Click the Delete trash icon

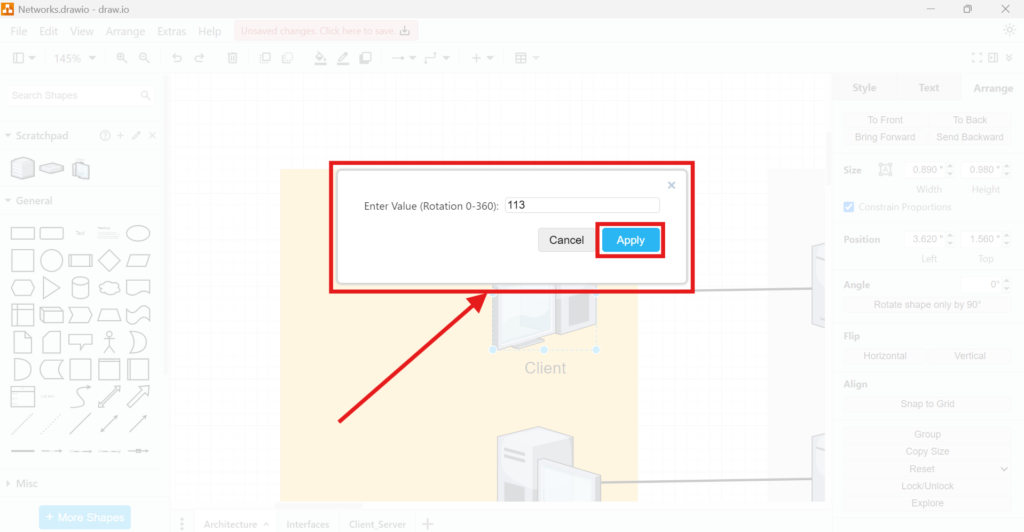pyautogui.click(x=232, y=58)
